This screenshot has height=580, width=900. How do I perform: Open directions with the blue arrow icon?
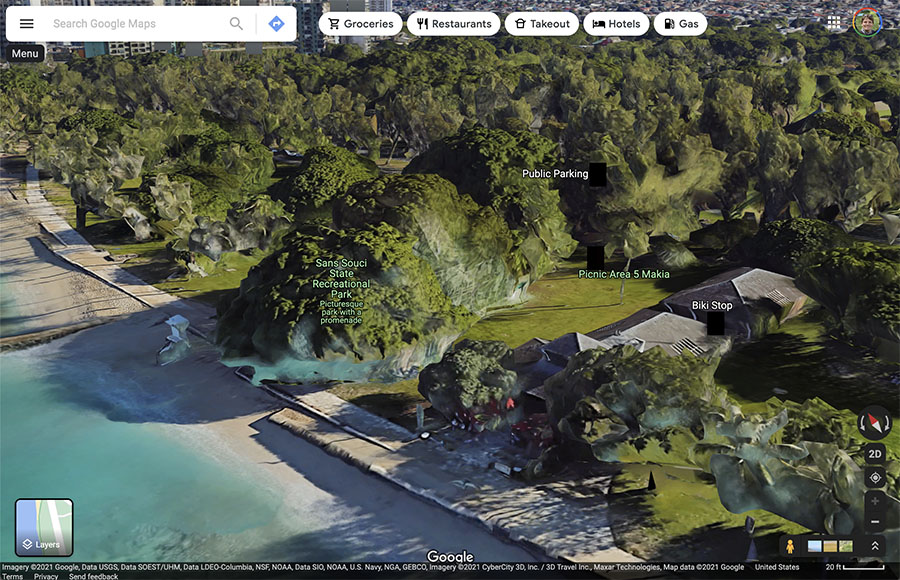(x=277, y=24)
